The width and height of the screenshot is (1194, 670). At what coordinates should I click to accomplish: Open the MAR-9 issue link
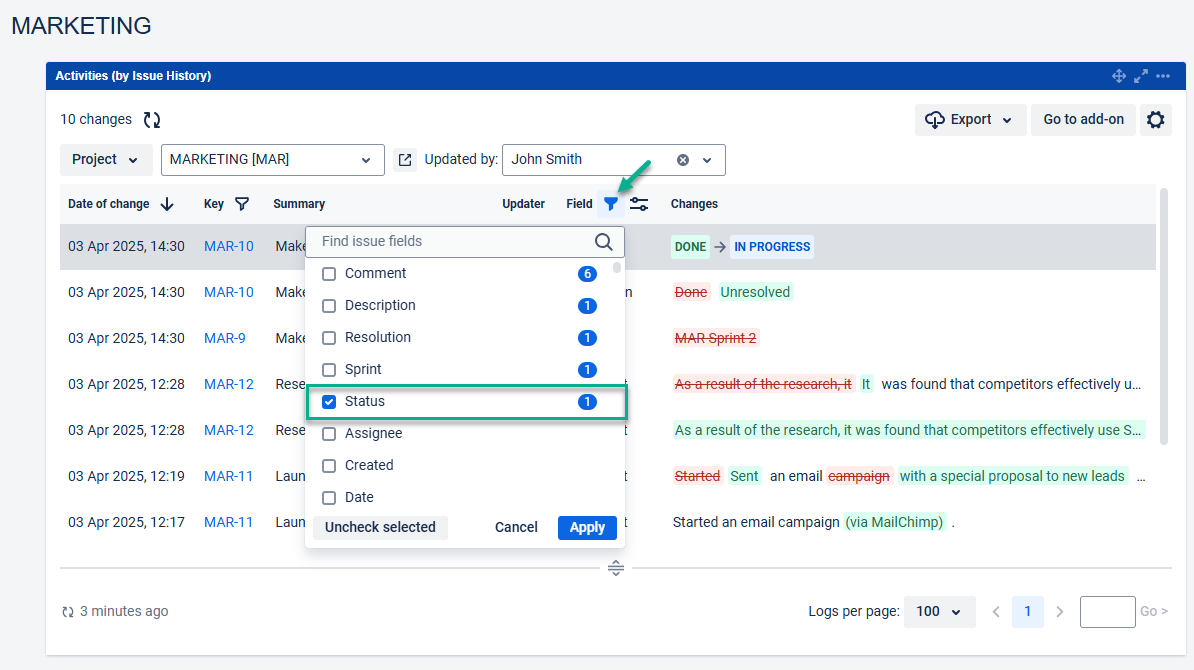(224, 338)
